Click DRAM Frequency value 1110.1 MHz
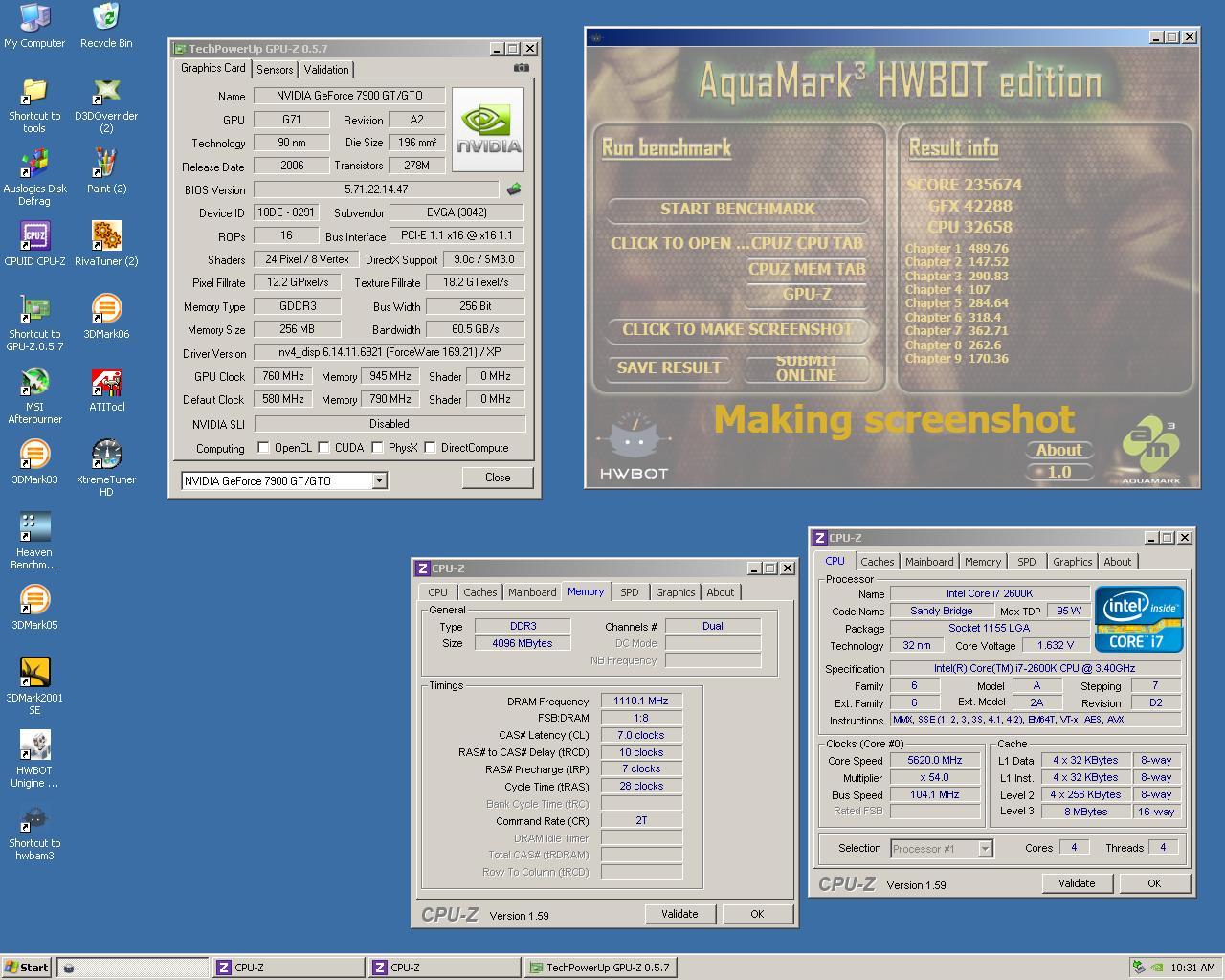This screenshot has width=1225, height=980. point(641,701)
